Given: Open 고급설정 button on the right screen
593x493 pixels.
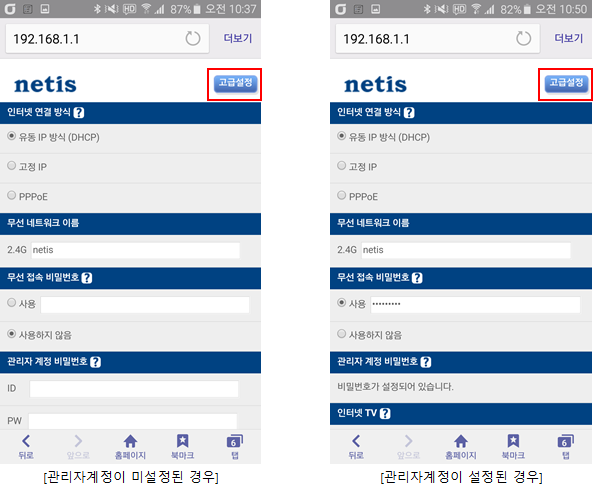Looking at the screenshot, I should 566,84.
